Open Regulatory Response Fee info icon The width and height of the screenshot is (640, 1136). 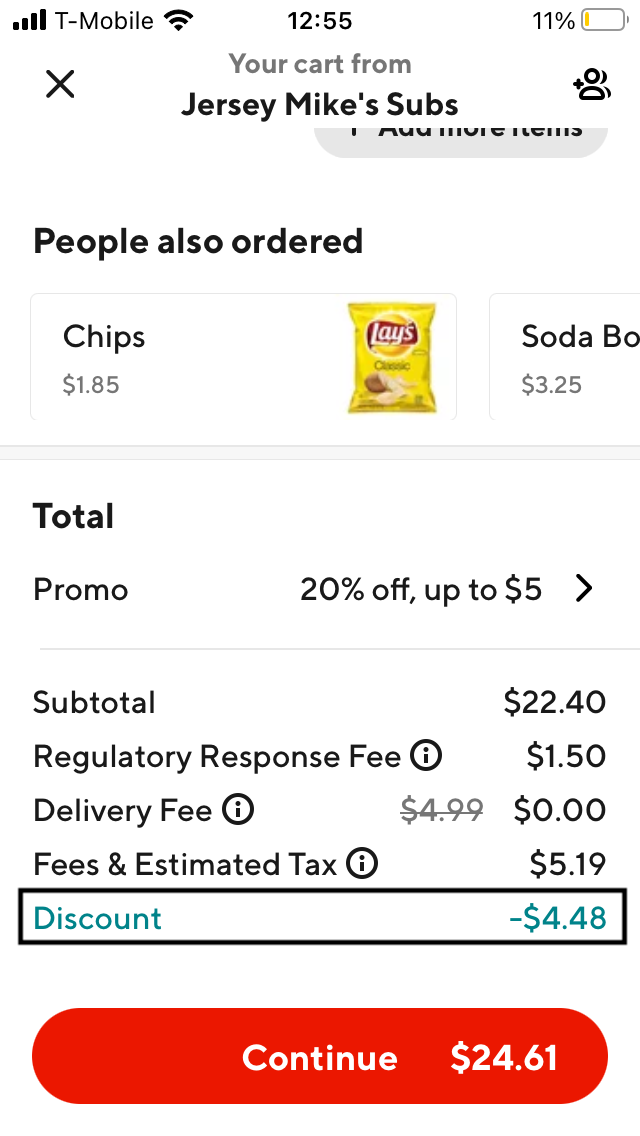pos(426,756)
